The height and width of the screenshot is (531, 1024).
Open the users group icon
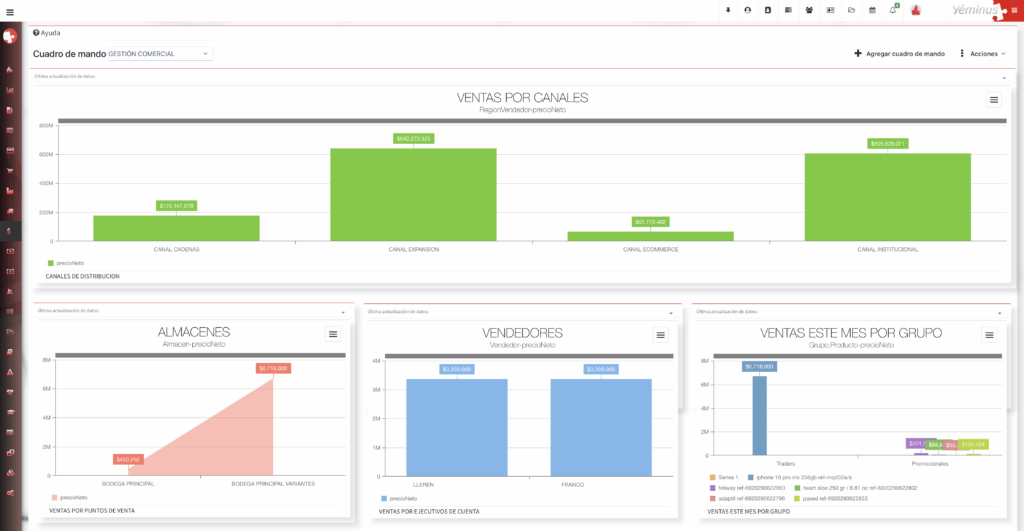coord(809,10)
